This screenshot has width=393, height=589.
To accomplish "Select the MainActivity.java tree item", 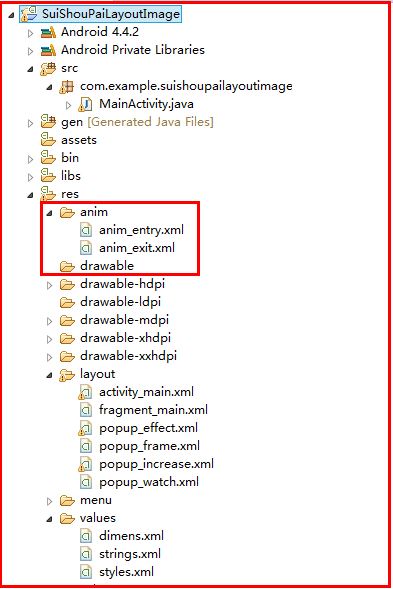I will 146,104.
